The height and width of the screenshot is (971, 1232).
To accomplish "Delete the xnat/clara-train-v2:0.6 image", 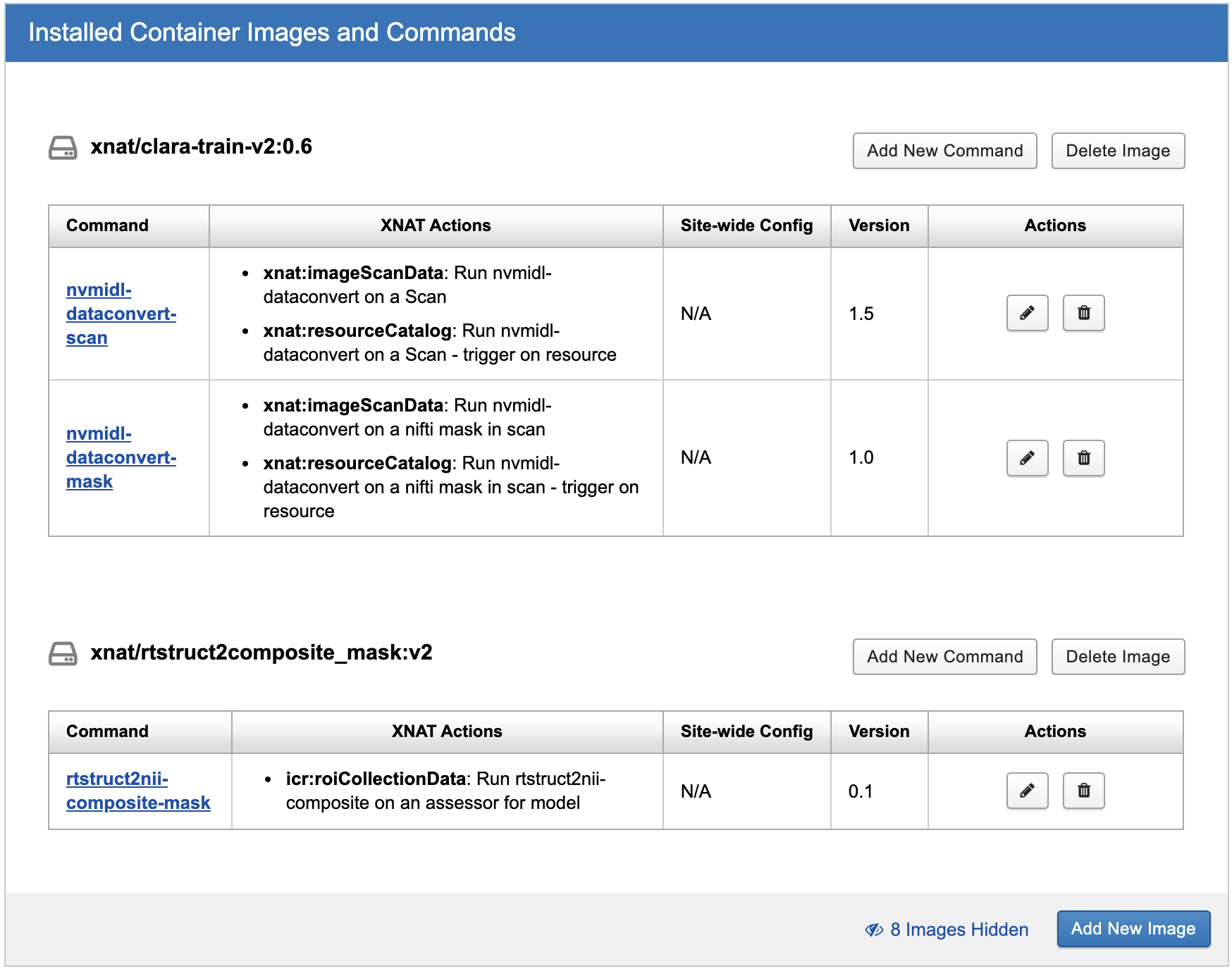I will coord(1117,151).
